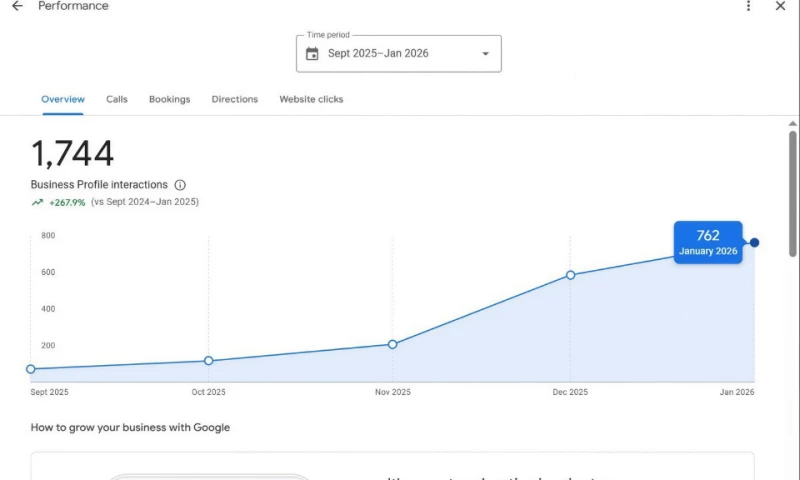Click the vs Sept 2024–Jan 2025 comparison text

[145, 202]
